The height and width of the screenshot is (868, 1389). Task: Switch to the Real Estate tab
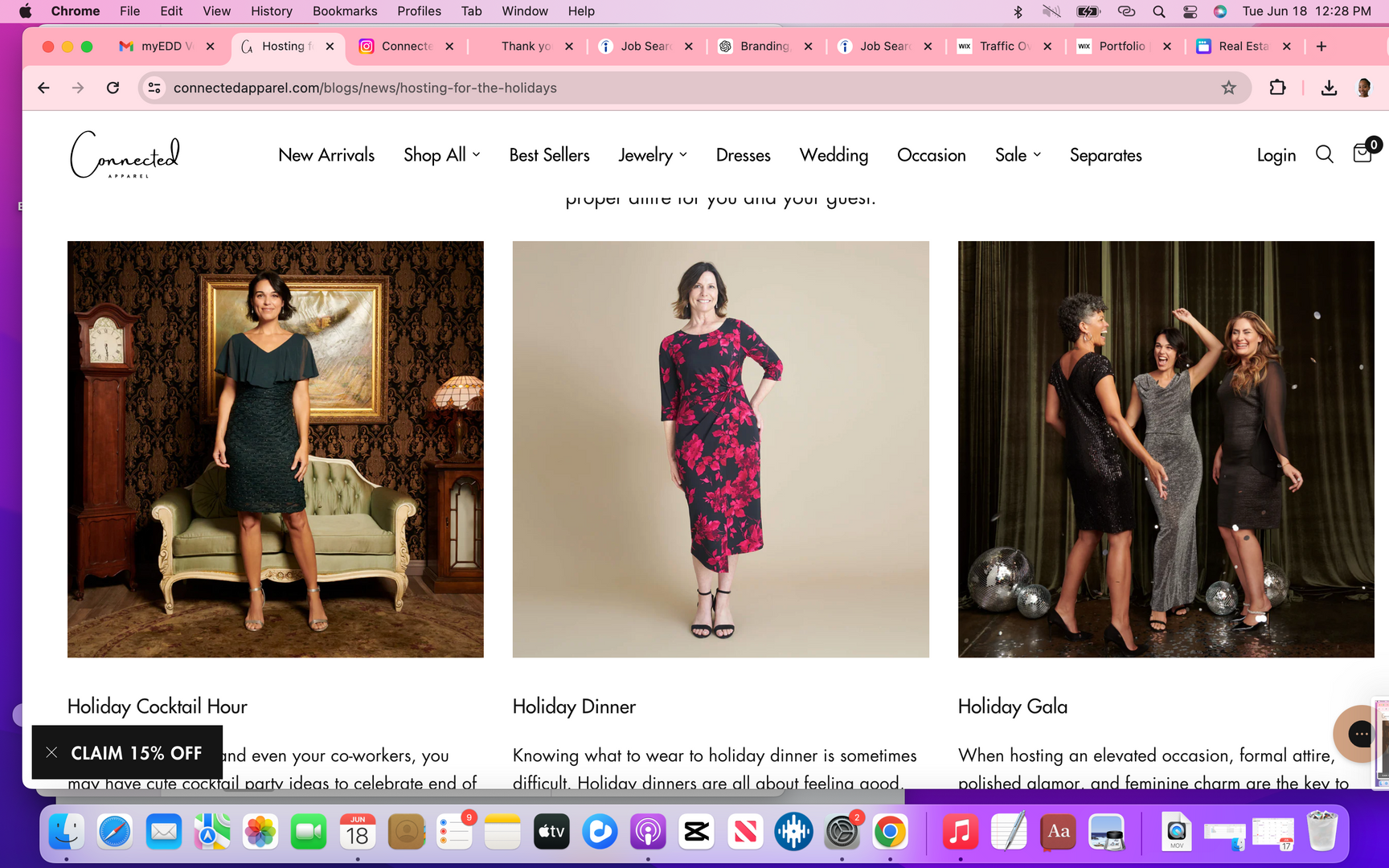click(x=1242, y=47)
